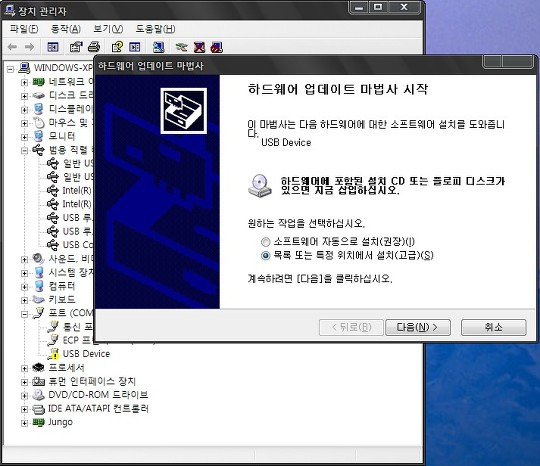Select the first Intel(R) USB controller item
This screenshot has width=540, height=466.
[77, 190]
